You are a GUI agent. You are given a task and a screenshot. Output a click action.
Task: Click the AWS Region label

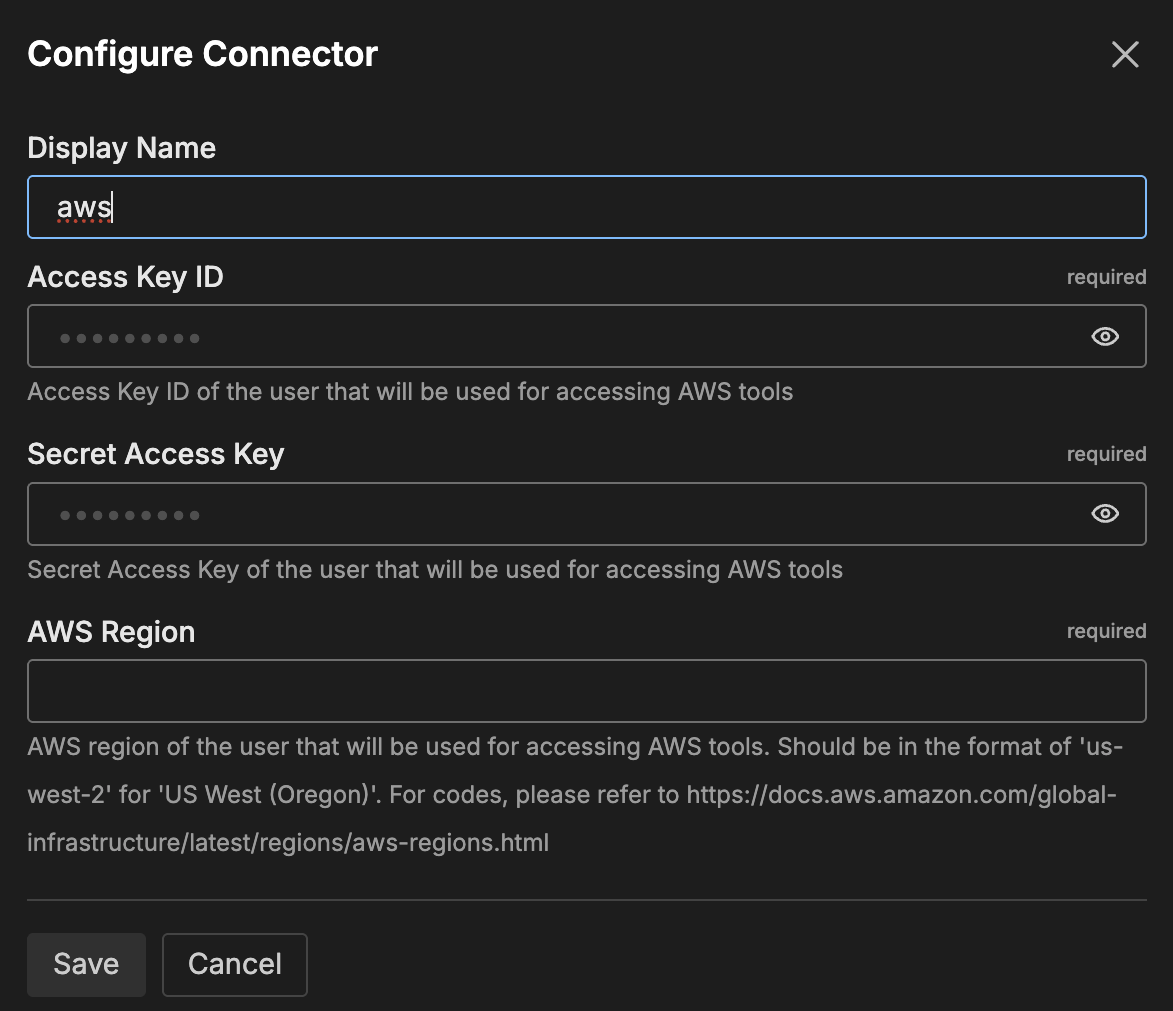click(111, 632)
